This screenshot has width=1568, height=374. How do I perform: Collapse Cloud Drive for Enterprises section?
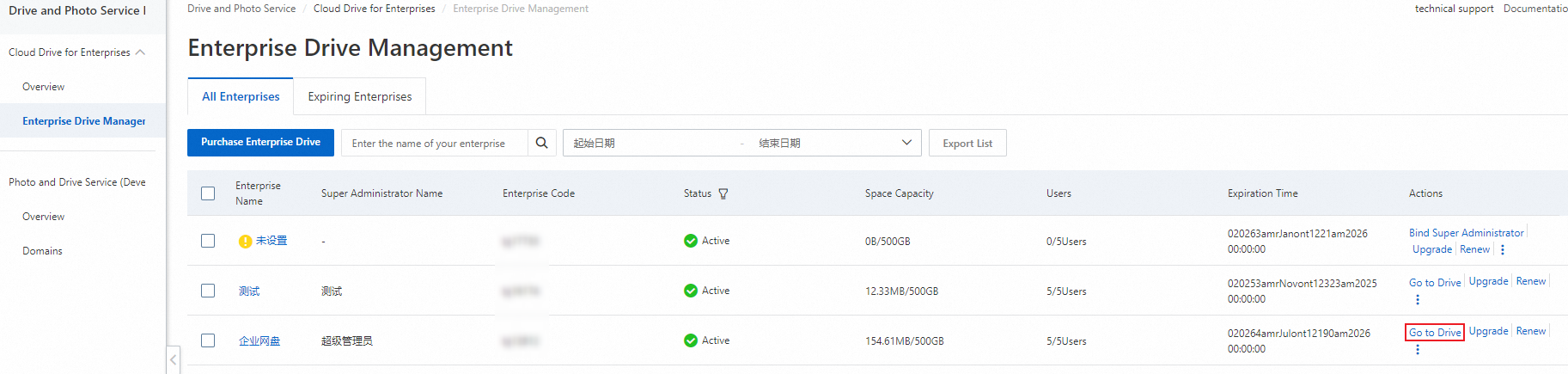click(140, 52)
